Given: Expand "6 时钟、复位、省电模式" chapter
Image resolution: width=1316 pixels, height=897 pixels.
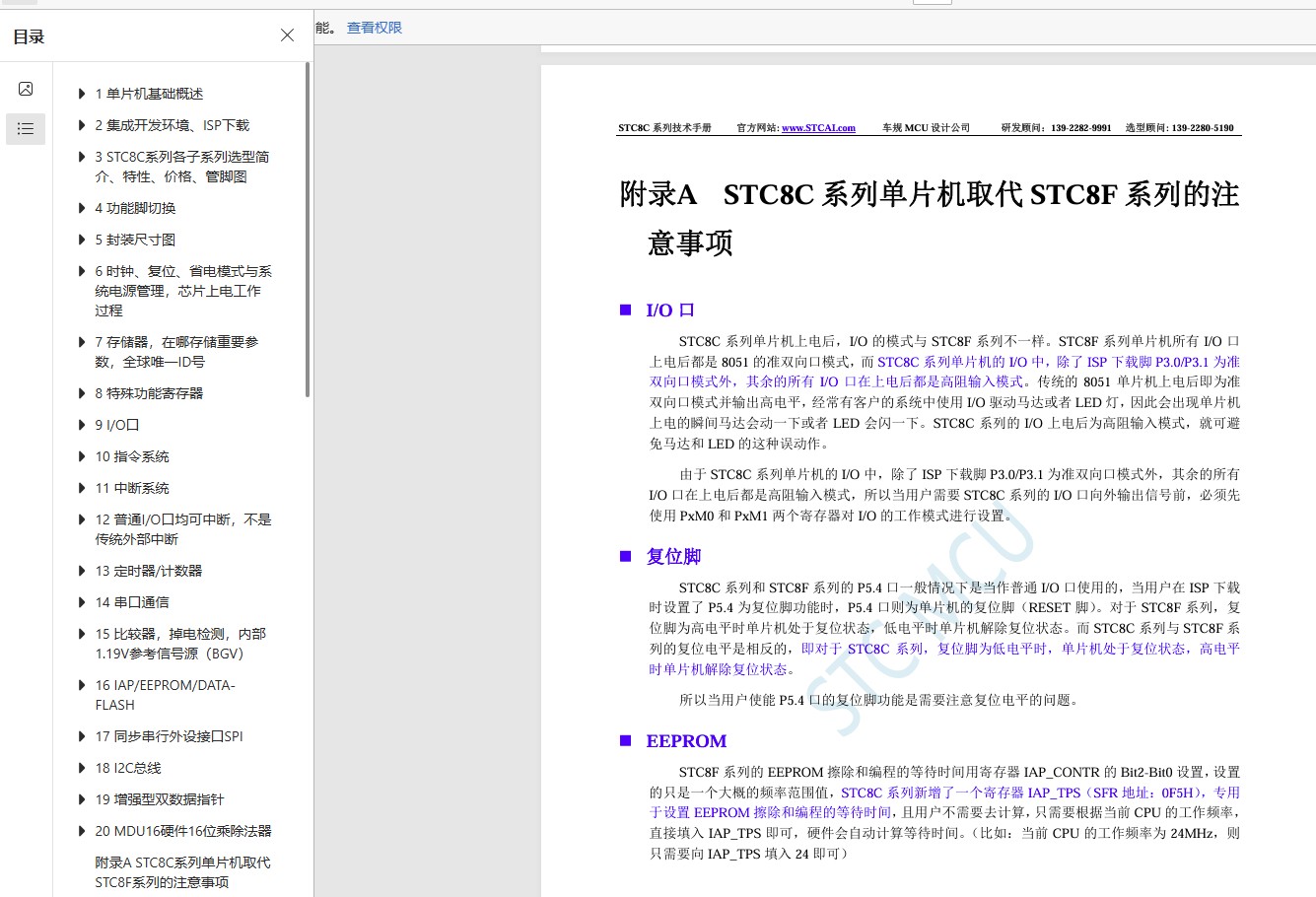Looking at the screenshot, I should coord(82,271).
